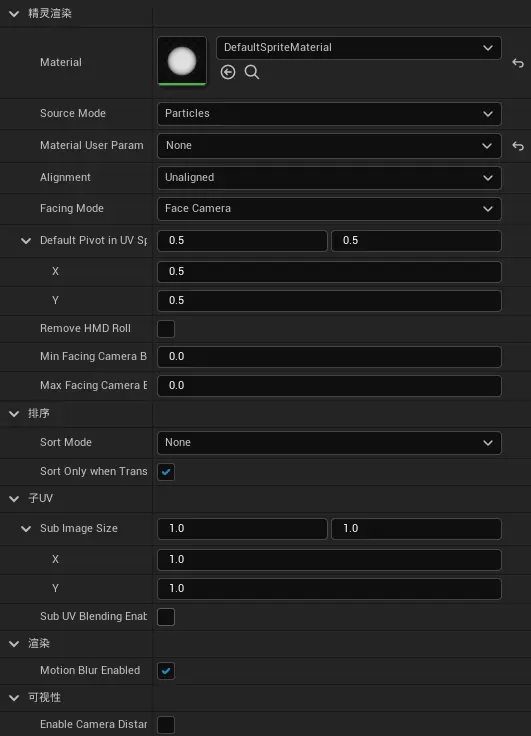Viewport: 531px width, 736px height.
Task: Click second Sub Image Size inline field
Action: [x=416, y=529]
